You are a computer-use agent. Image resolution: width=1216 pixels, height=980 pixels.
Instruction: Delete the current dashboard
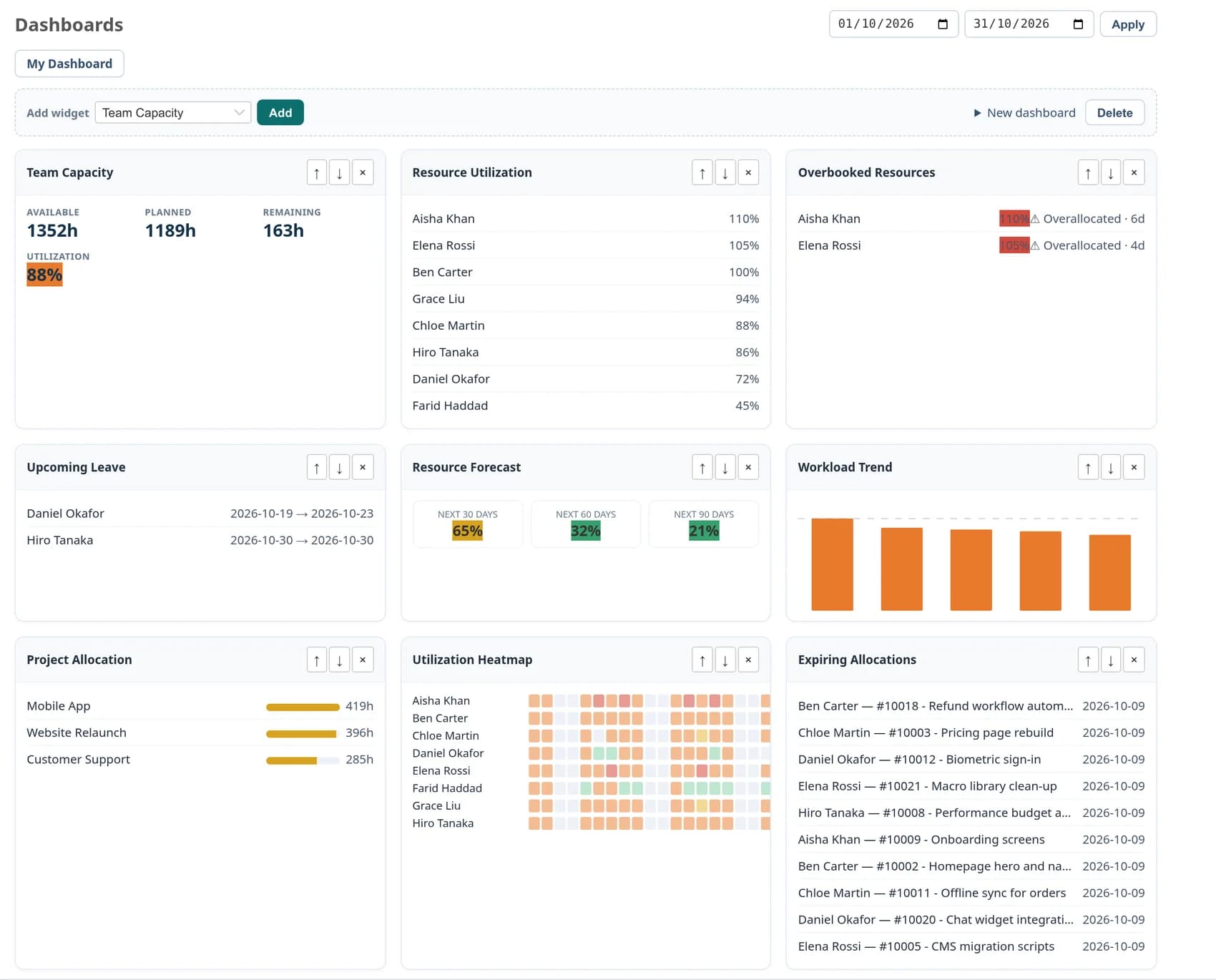point(1114,113)
